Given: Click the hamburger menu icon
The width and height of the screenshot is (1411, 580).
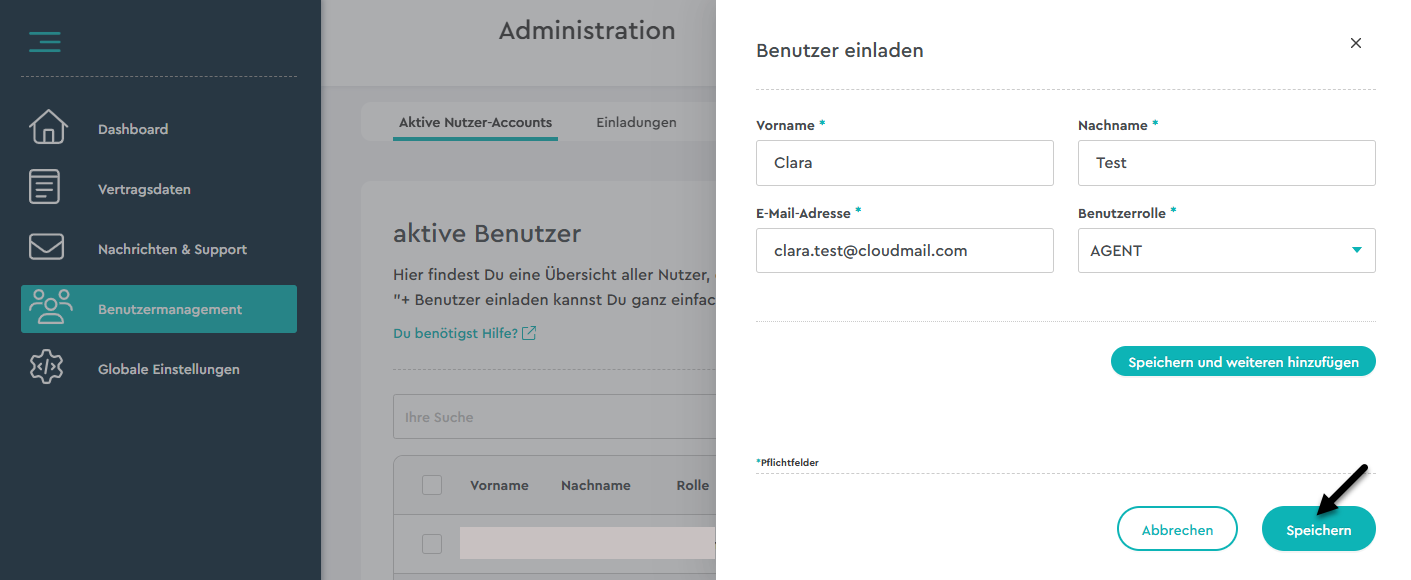Looking at the screenshot, I should coord(45,42).
